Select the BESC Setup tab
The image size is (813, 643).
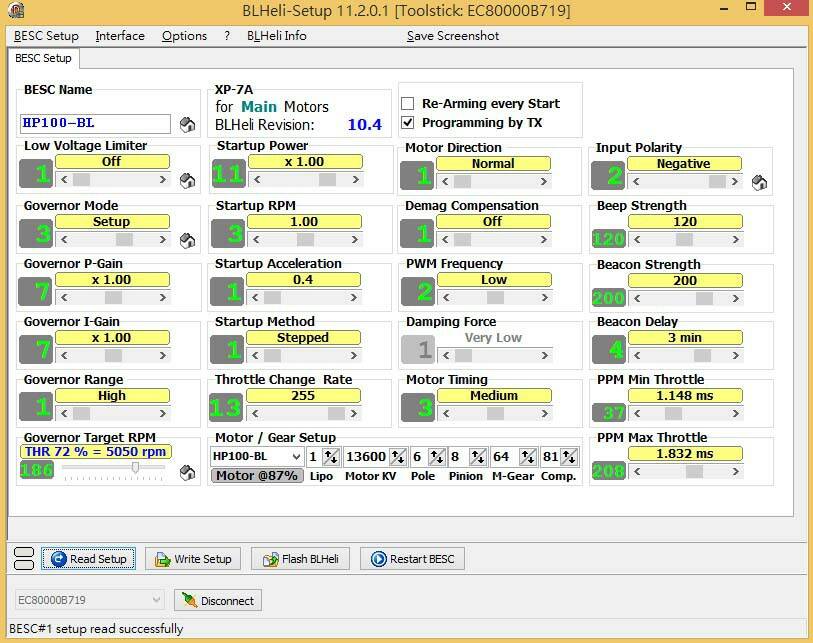pyautogui.click(x=43, y=58)
